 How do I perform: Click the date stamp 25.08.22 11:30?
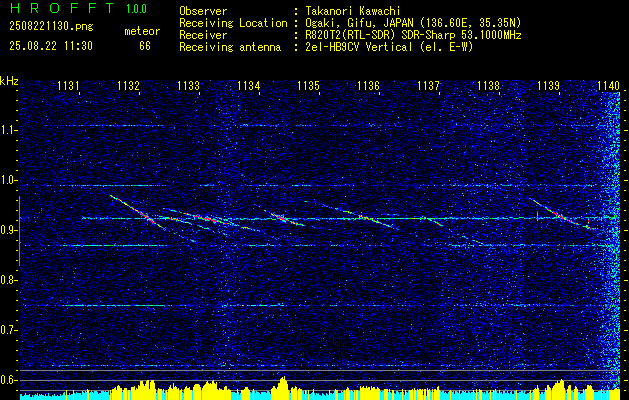[51, 46]
